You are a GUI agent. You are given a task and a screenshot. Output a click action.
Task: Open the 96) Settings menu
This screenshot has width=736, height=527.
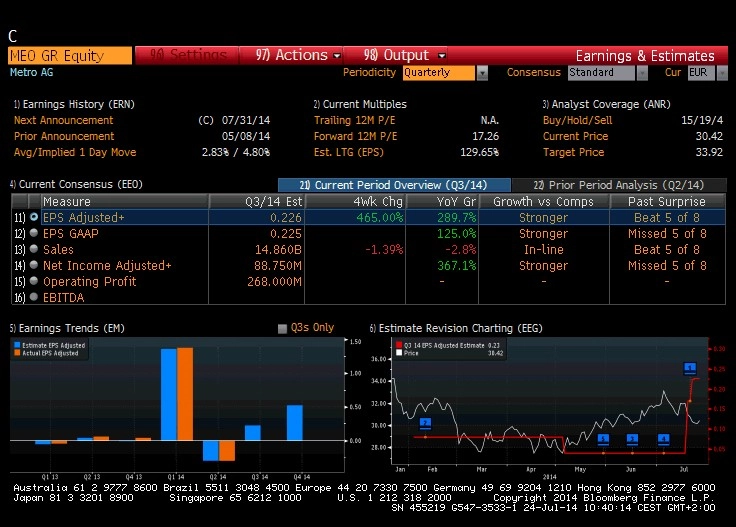point(188,55)
